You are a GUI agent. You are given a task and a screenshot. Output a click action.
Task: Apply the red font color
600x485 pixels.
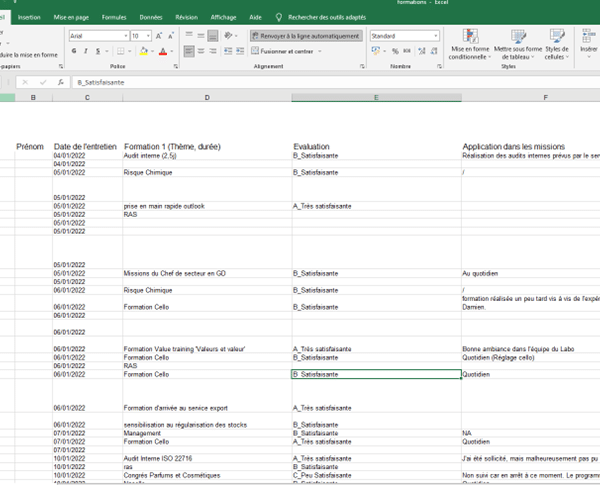[x=163, y=51]
